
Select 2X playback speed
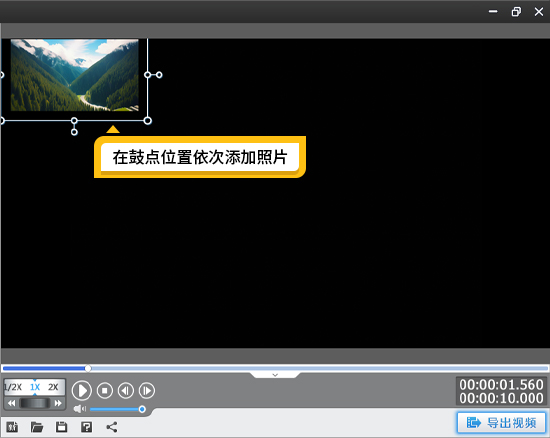(x=53, y=387)
